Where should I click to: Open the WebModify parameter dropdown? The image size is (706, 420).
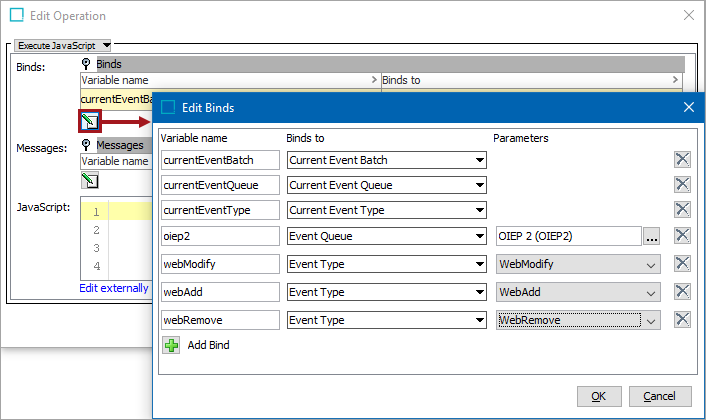pos(651,265)
